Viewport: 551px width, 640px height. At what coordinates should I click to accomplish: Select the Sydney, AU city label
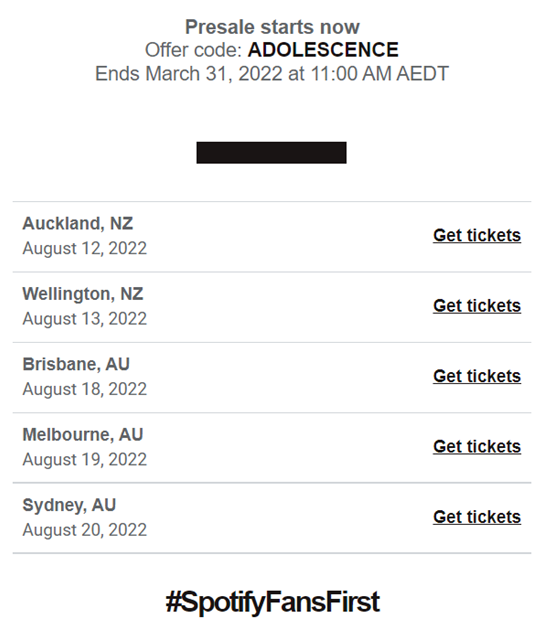point(69,505)
